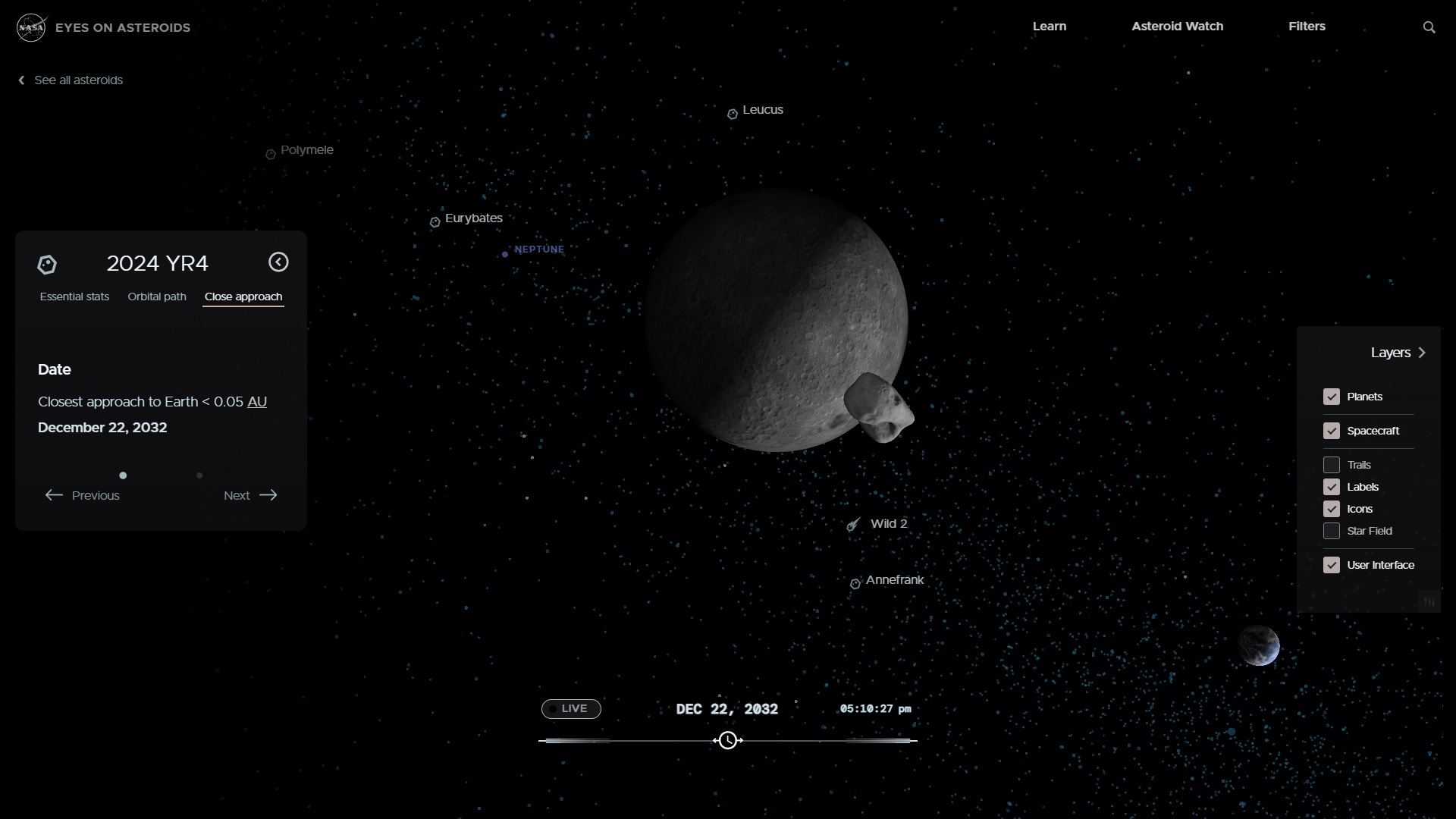Screen dimensions: 1456x819
Task: Click the Wild 2 comet icon
Action: click(x=853, y=525)
